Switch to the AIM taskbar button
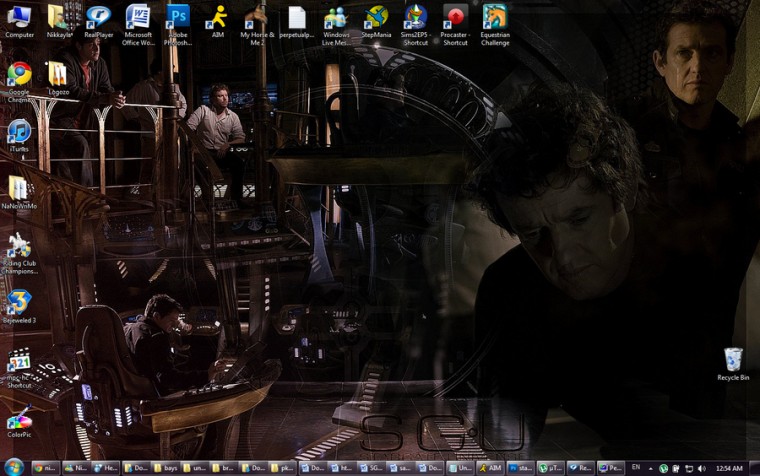The height and width of the screenshot is (476, 760). click(x=491, y=468)
